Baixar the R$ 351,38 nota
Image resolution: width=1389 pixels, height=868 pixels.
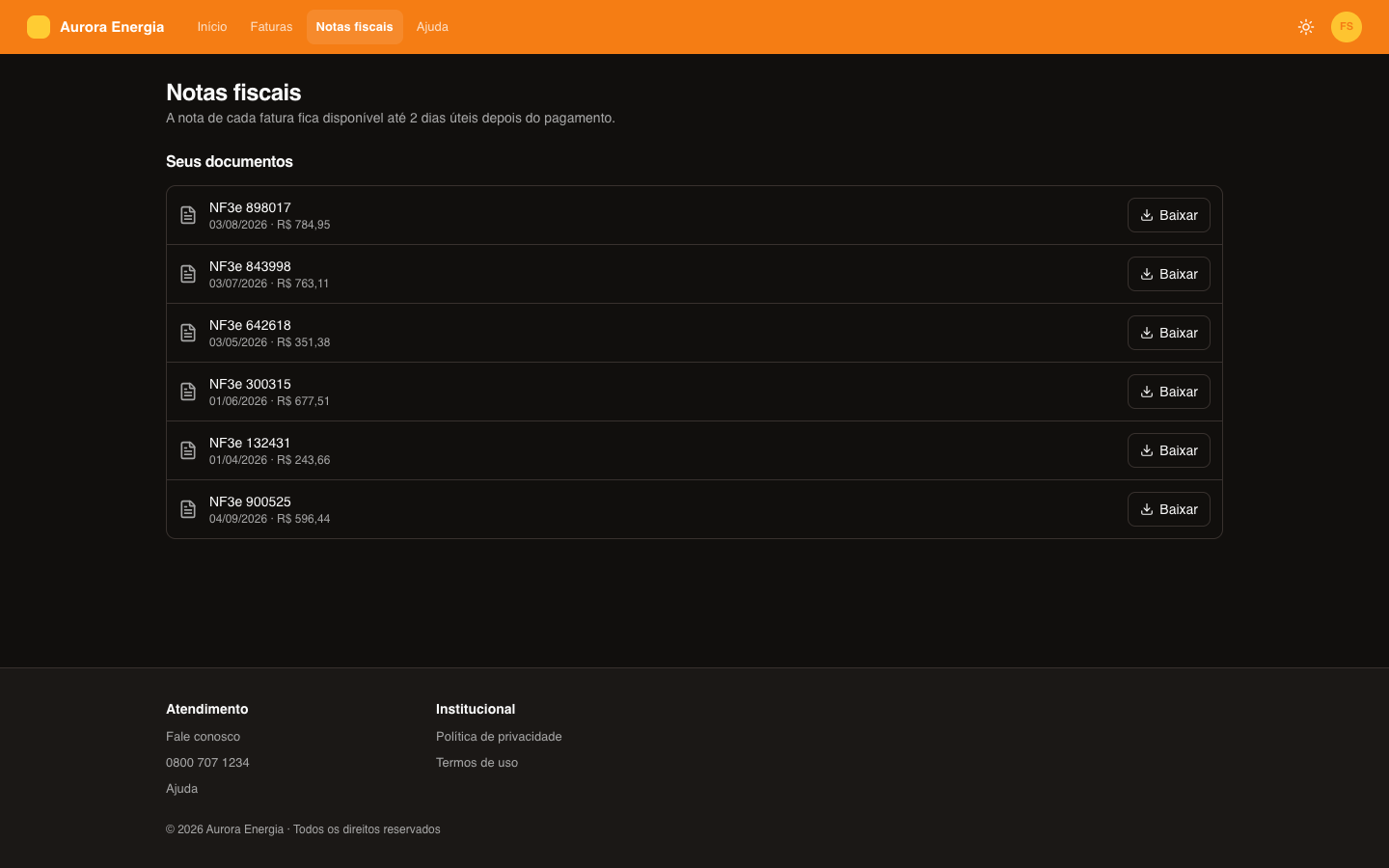tap(1169, 333)
